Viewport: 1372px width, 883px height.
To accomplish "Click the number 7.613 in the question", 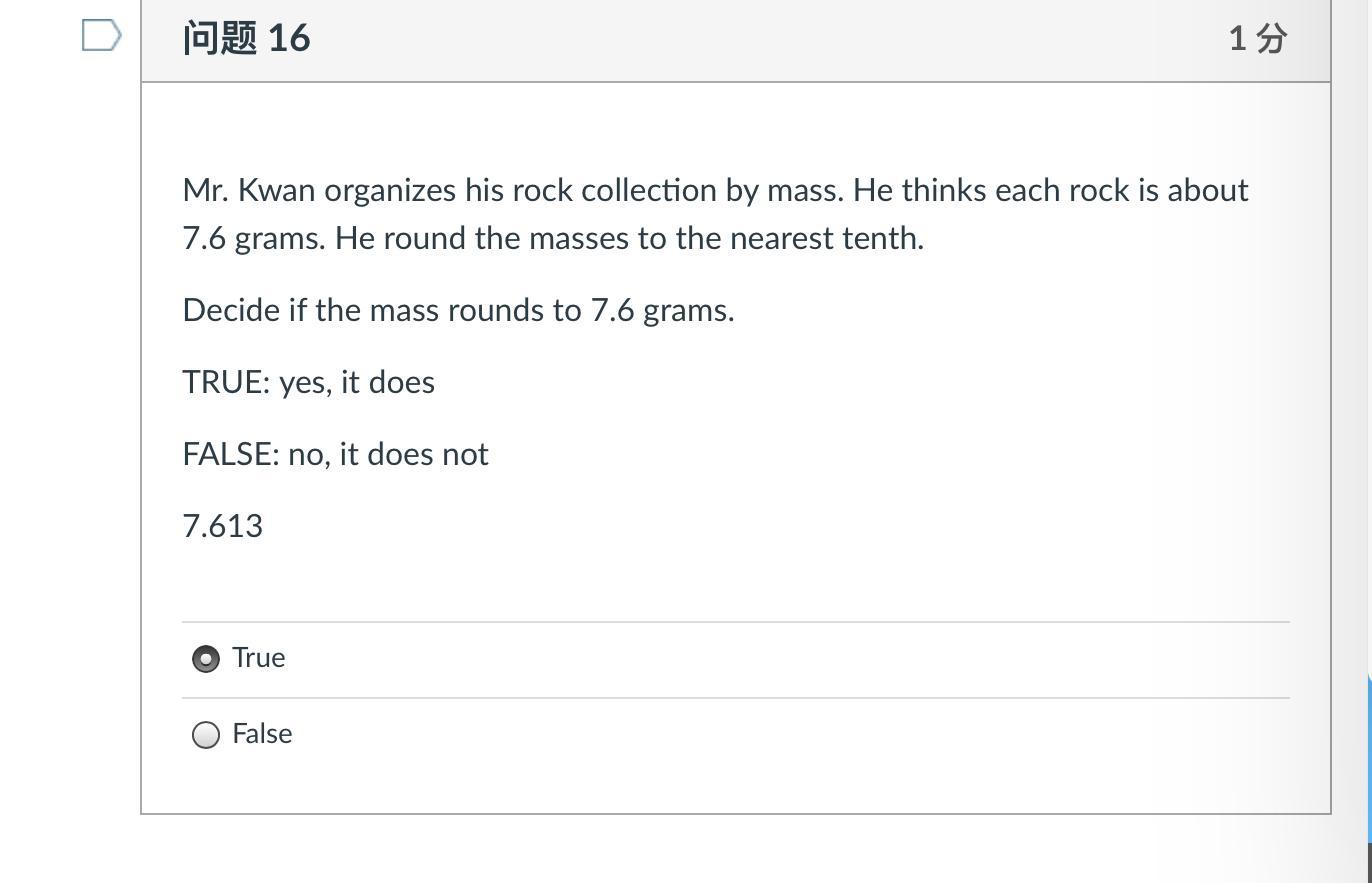I will tap(223, 526).
